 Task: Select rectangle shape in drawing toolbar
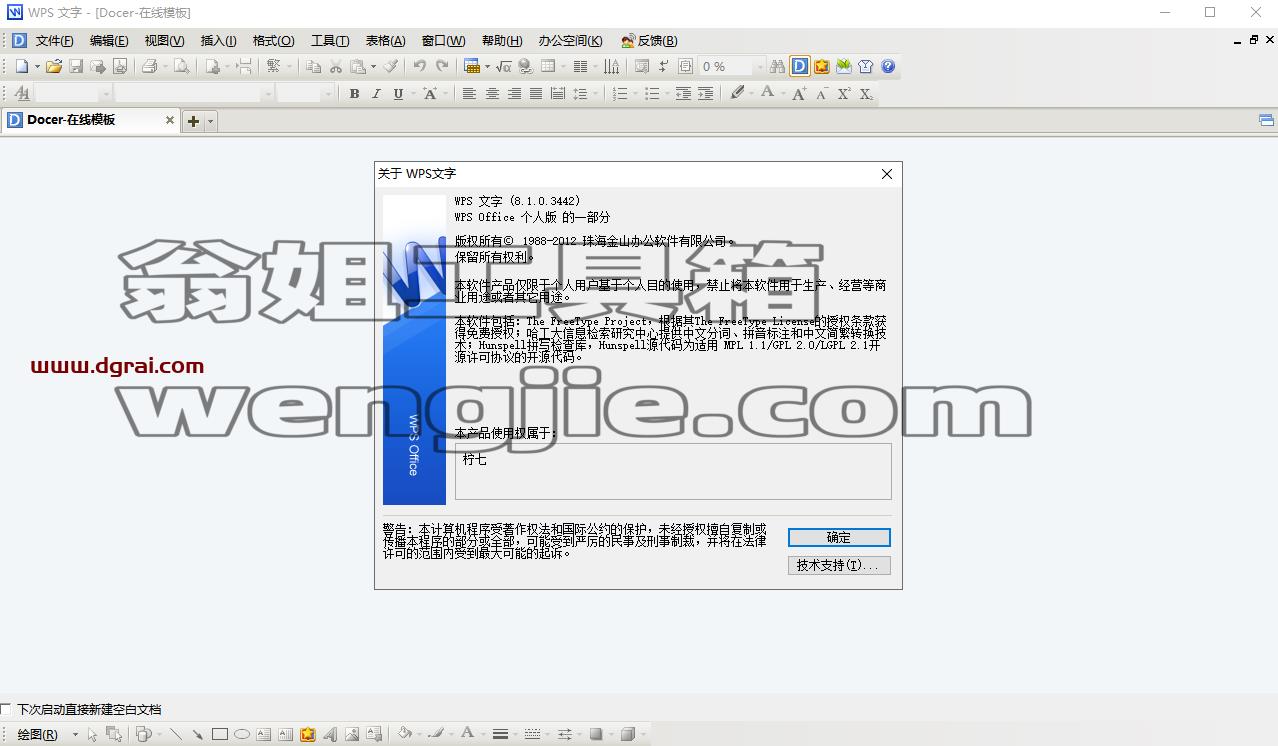pyautogui.click(x=220, y=734)
